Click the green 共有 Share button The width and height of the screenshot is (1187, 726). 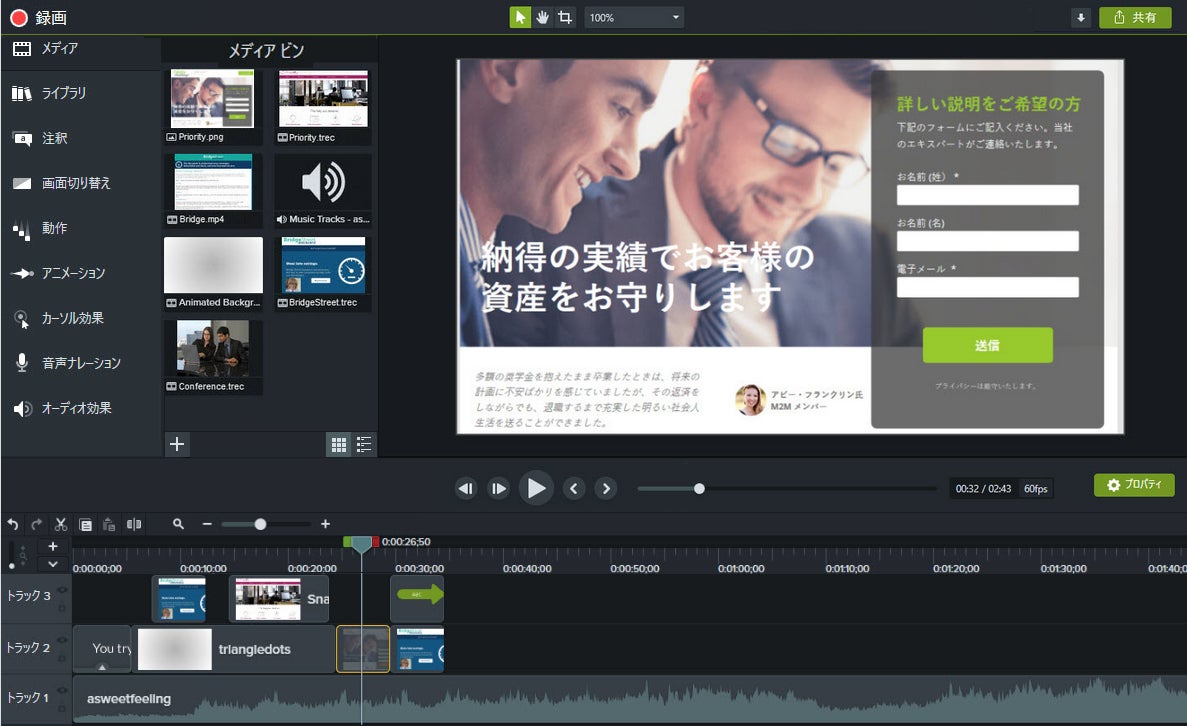[x=1135, y=17]
